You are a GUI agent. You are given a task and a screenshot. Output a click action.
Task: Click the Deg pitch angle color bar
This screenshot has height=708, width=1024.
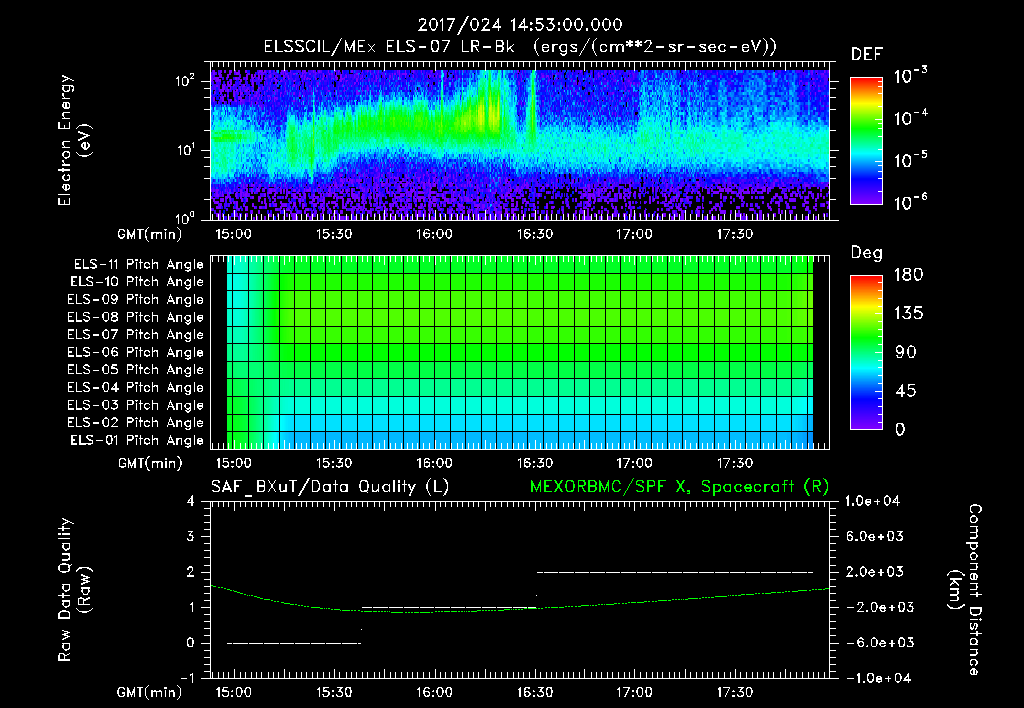[x=866, y=352]
